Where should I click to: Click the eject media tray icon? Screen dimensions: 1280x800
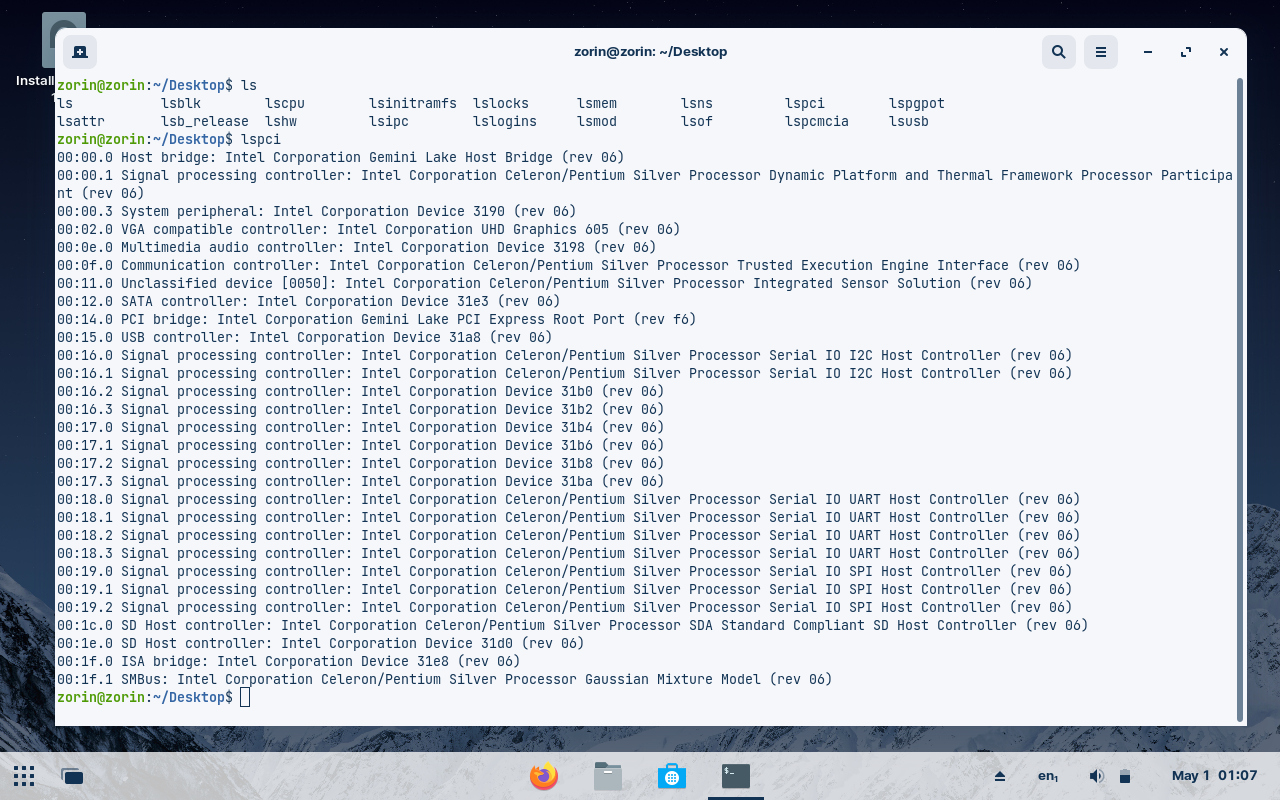[x=999, y=776]
